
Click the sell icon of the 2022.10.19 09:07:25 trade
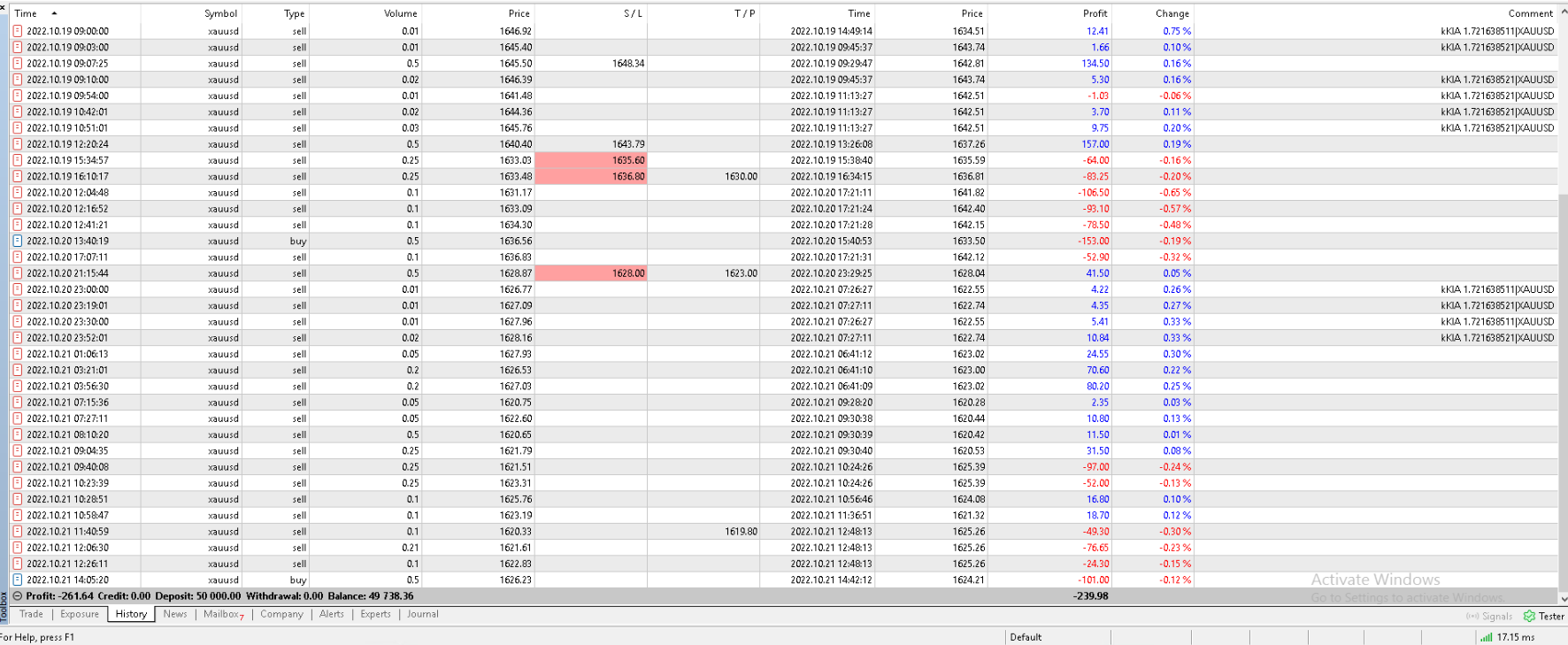tap(17, 64)
